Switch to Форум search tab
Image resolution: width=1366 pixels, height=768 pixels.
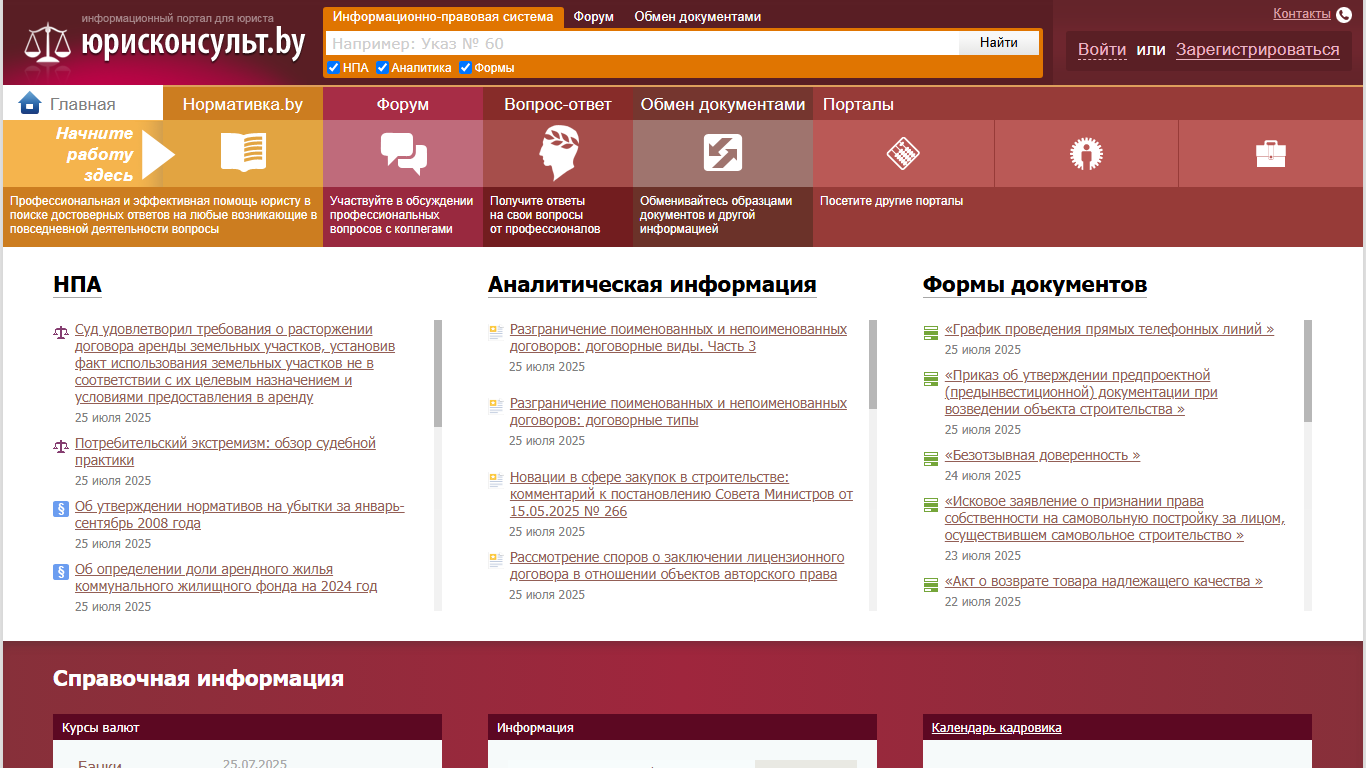tap(594, 17)
